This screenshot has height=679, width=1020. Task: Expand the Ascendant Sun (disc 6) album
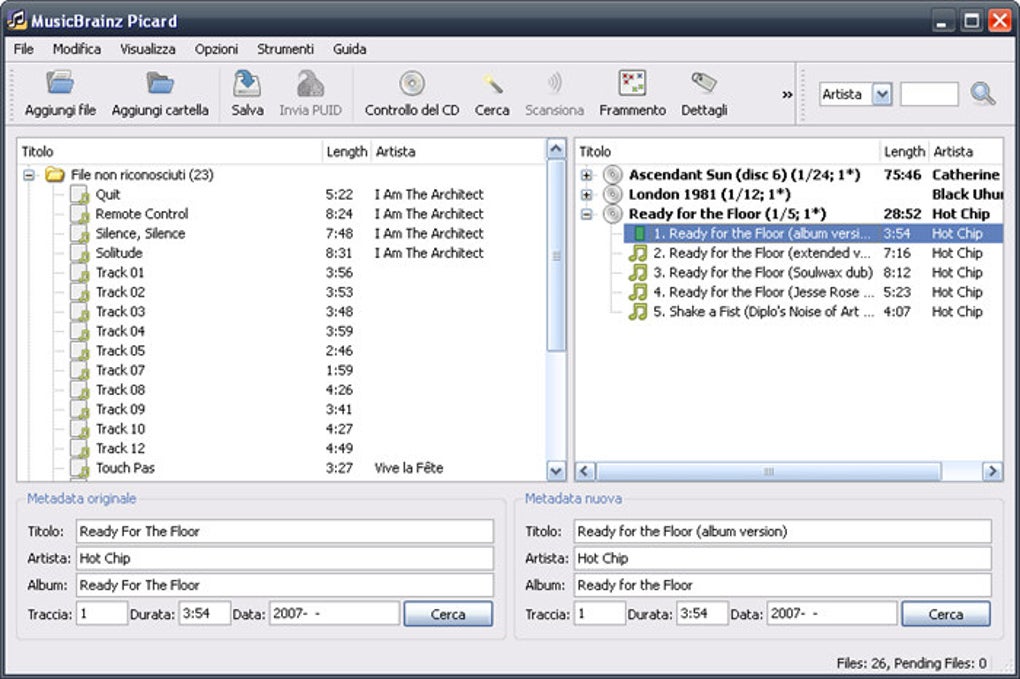pos(586,174)
